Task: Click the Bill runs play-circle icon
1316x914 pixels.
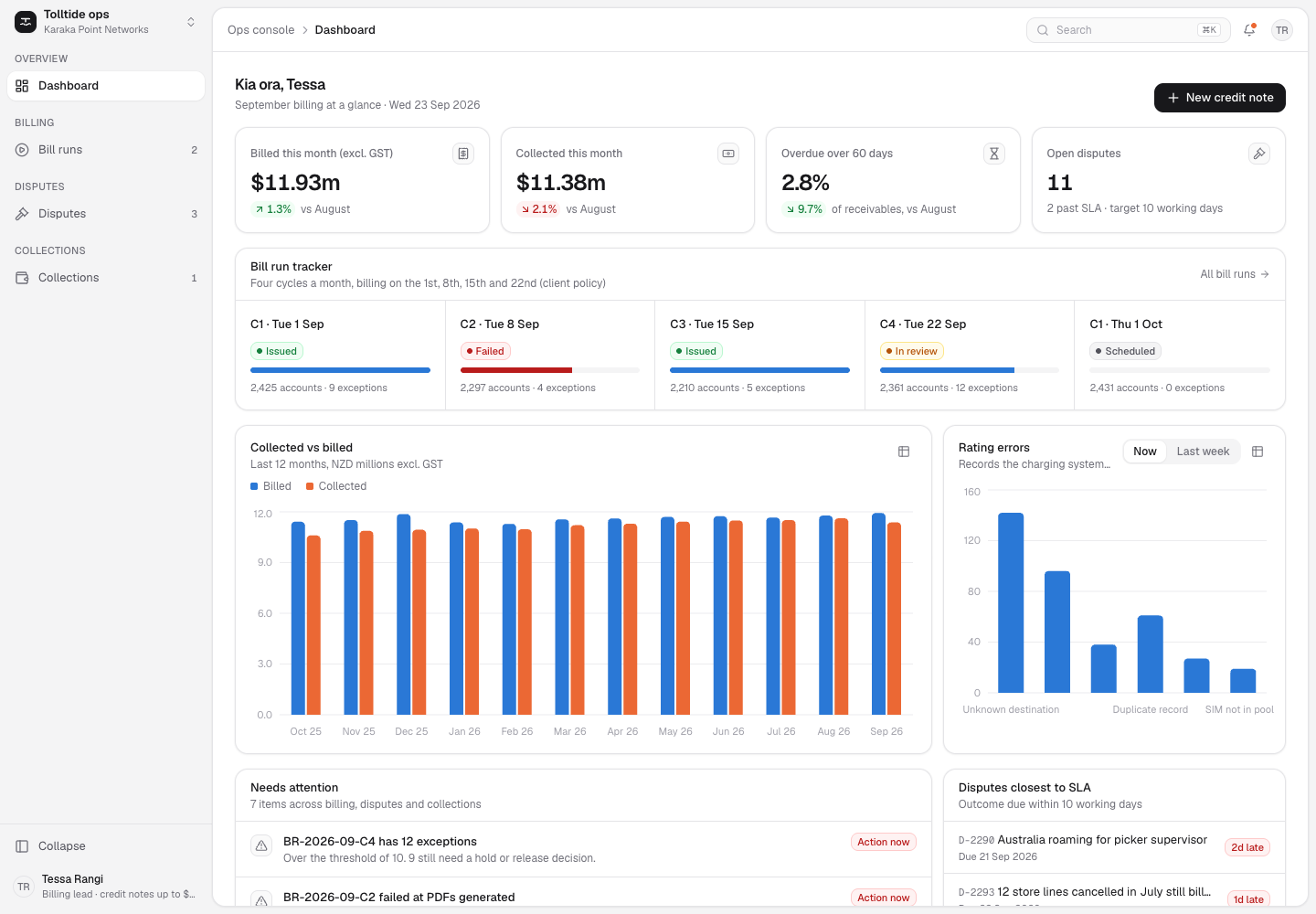Action: 22,150
